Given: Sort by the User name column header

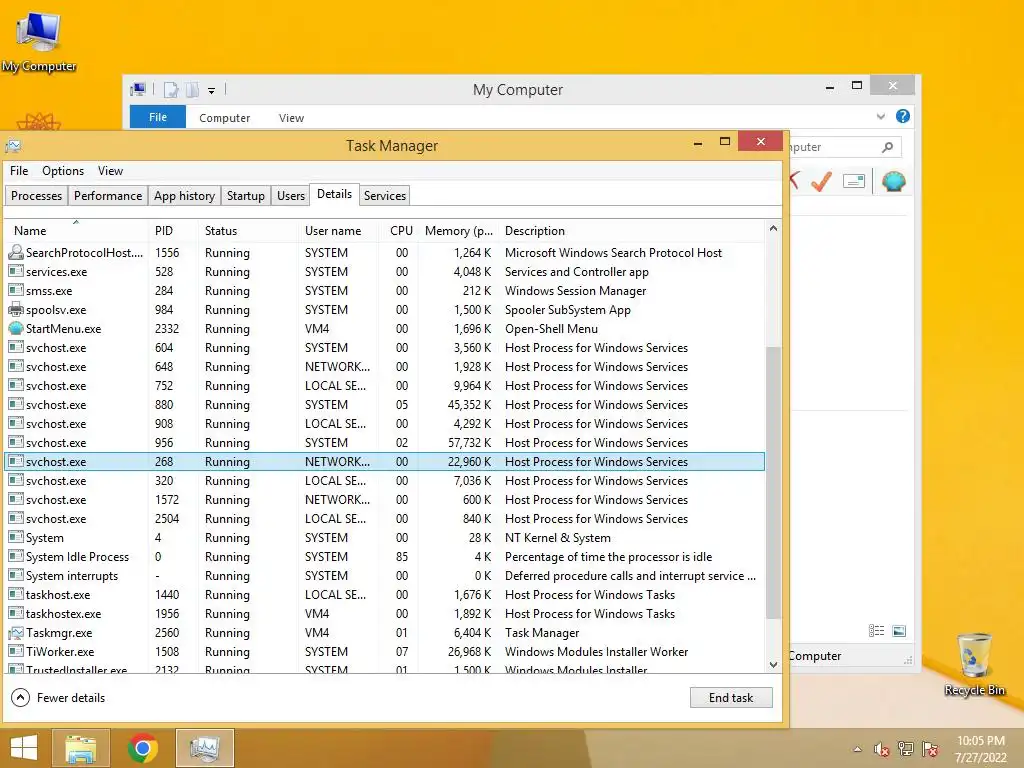Looking at the screenshot, I should (x=338, y=231).
